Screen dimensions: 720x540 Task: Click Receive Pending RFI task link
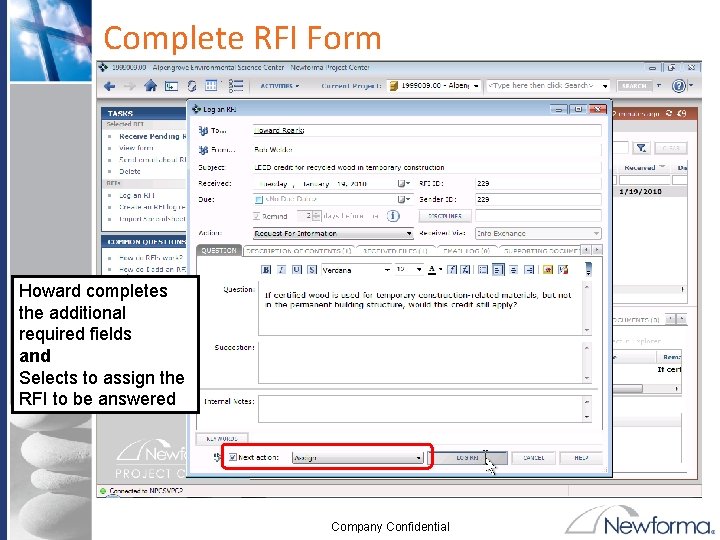(152, 136)
